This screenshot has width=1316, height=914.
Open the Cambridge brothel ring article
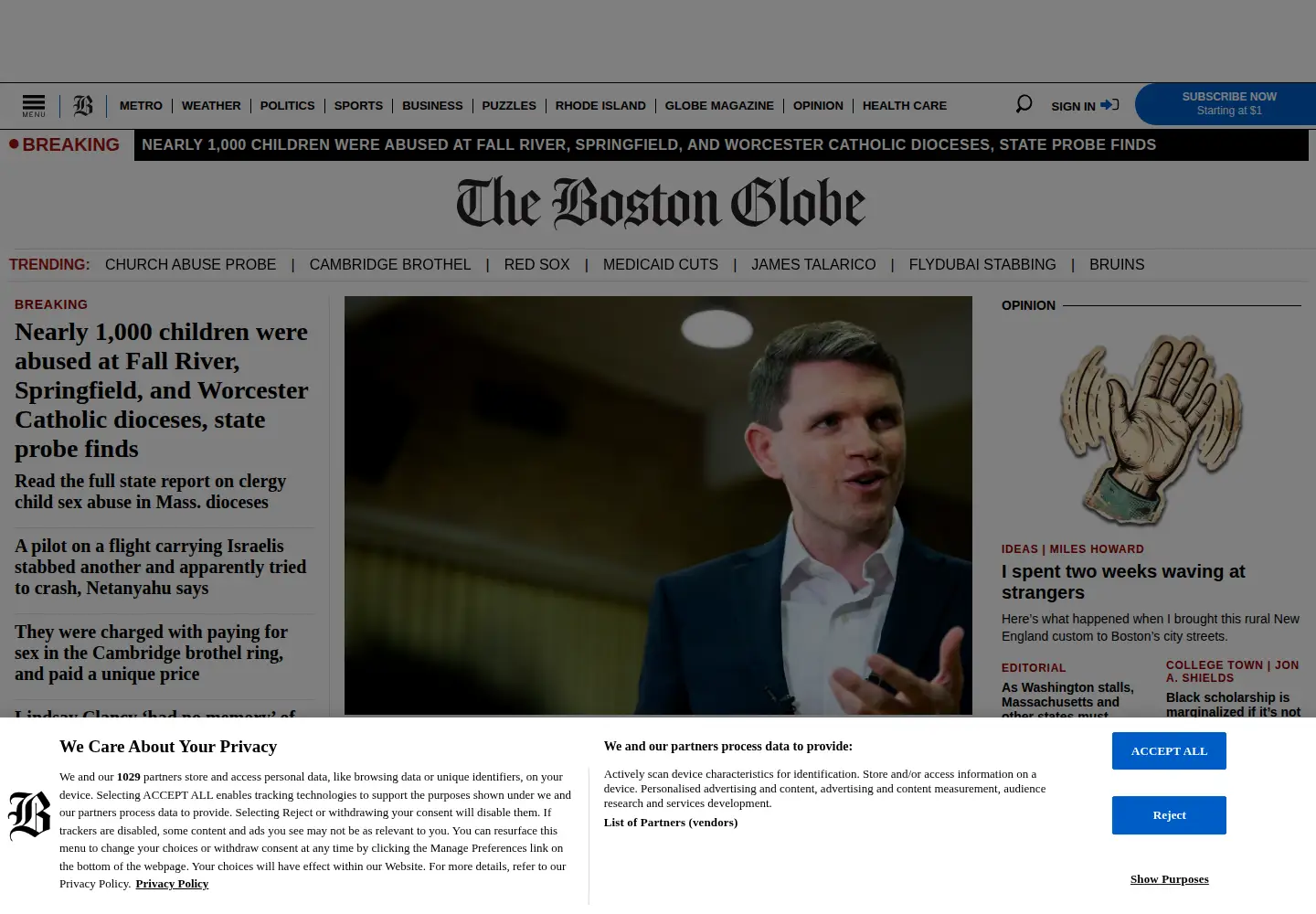point(152,653)
